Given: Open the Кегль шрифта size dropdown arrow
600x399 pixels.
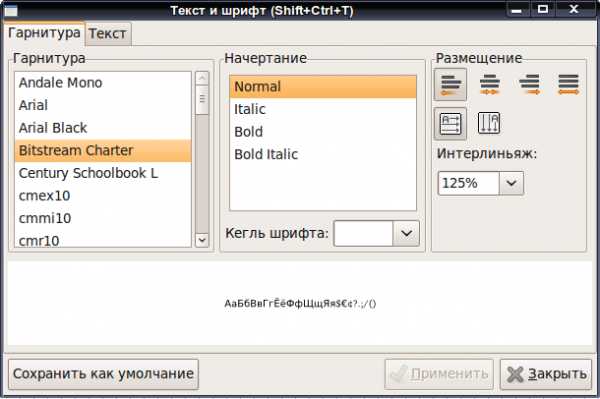Looking at the screenshot, I should [x=406, y=233].
